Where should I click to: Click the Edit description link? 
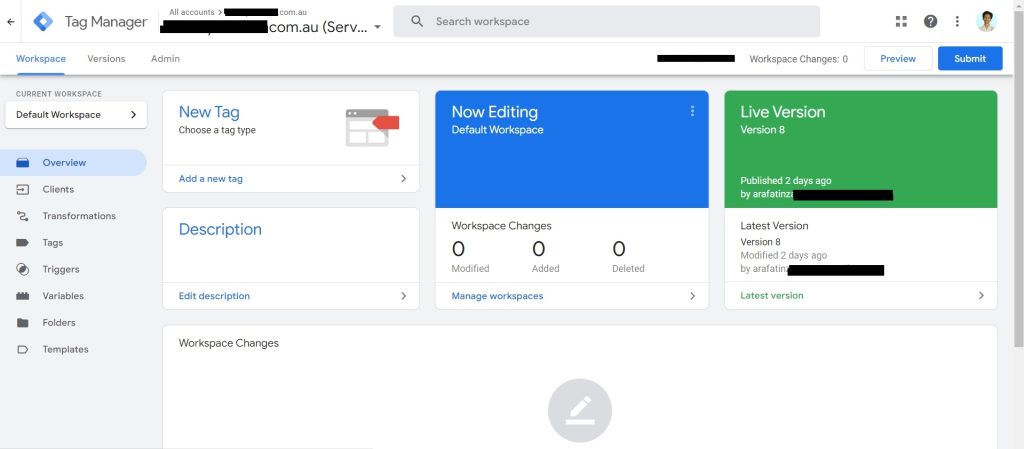(x=214, y=296)
